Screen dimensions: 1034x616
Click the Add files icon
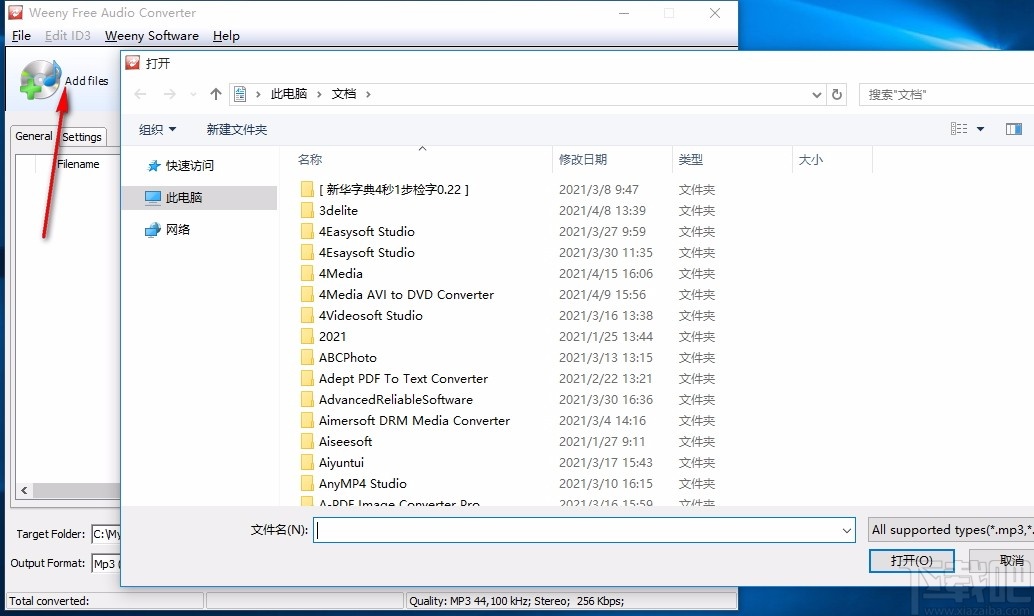click(x=38, y=79)
